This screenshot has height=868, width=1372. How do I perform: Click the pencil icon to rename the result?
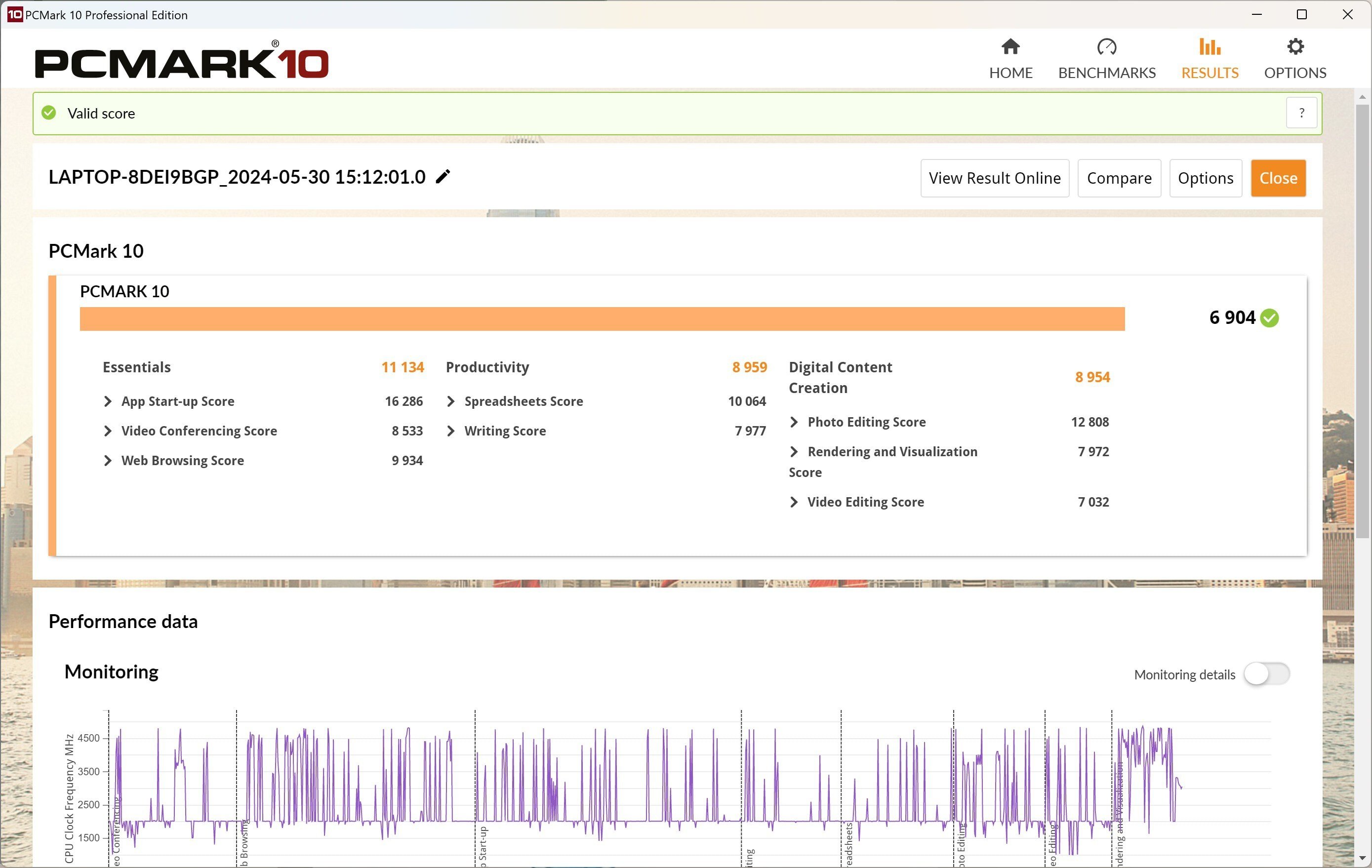click(x=443, y=177)
